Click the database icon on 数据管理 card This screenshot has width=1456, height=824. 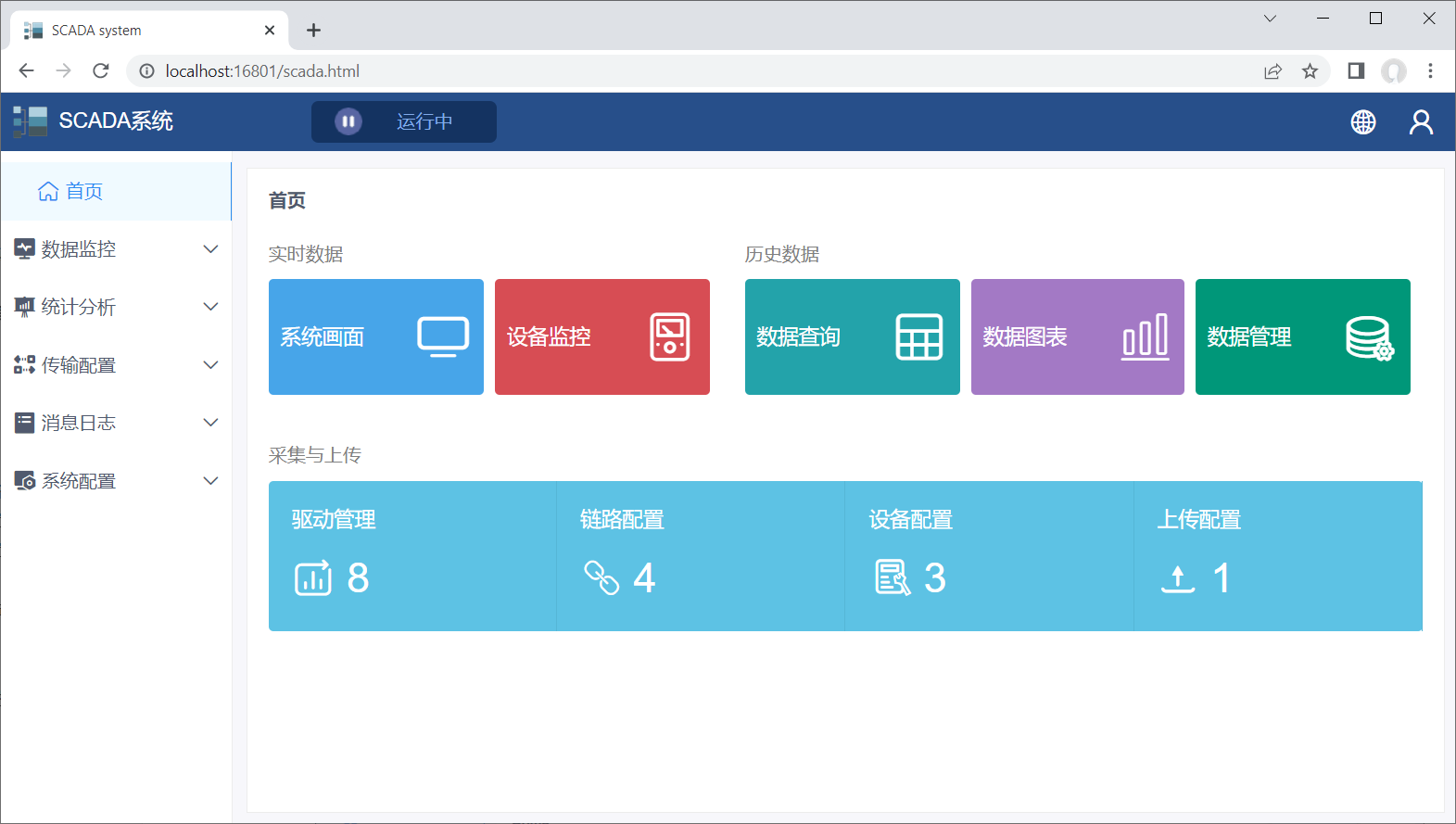click(1370, 338)
